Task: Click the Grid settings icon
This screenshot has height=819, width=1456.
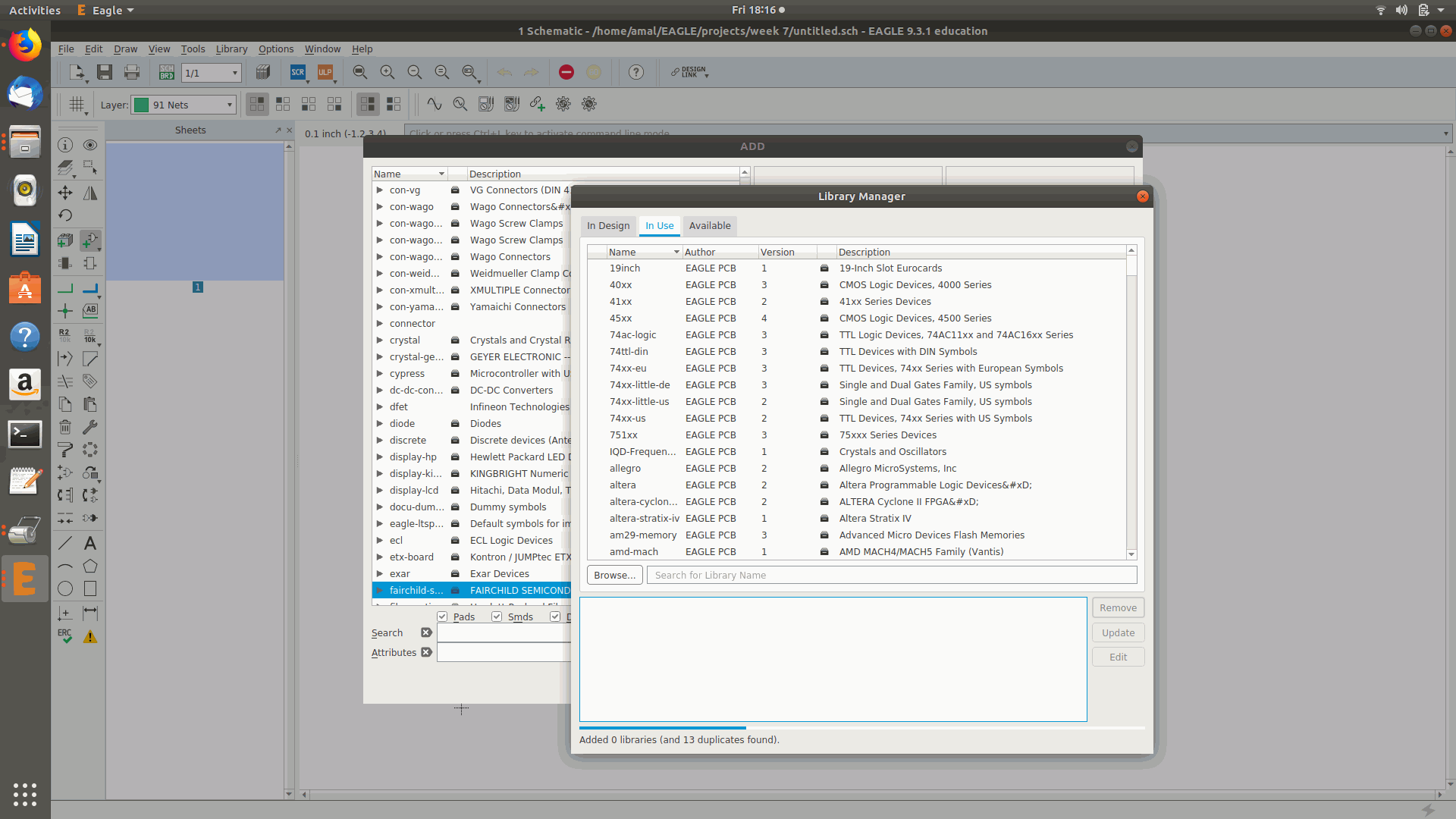Action: 77,105
